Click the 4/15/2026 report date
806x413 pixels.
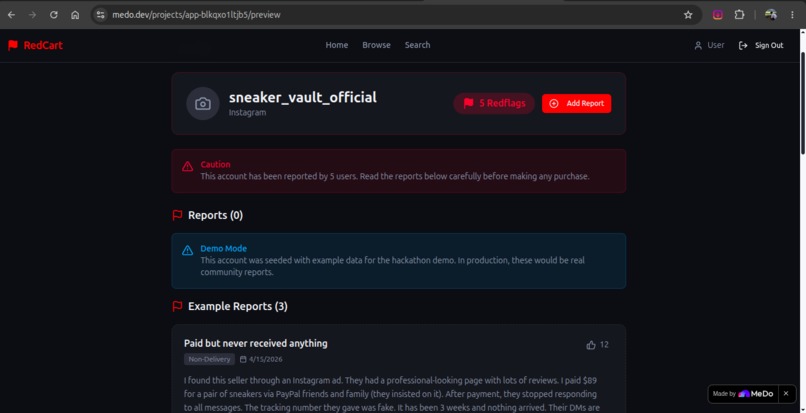tap(266, 359)
